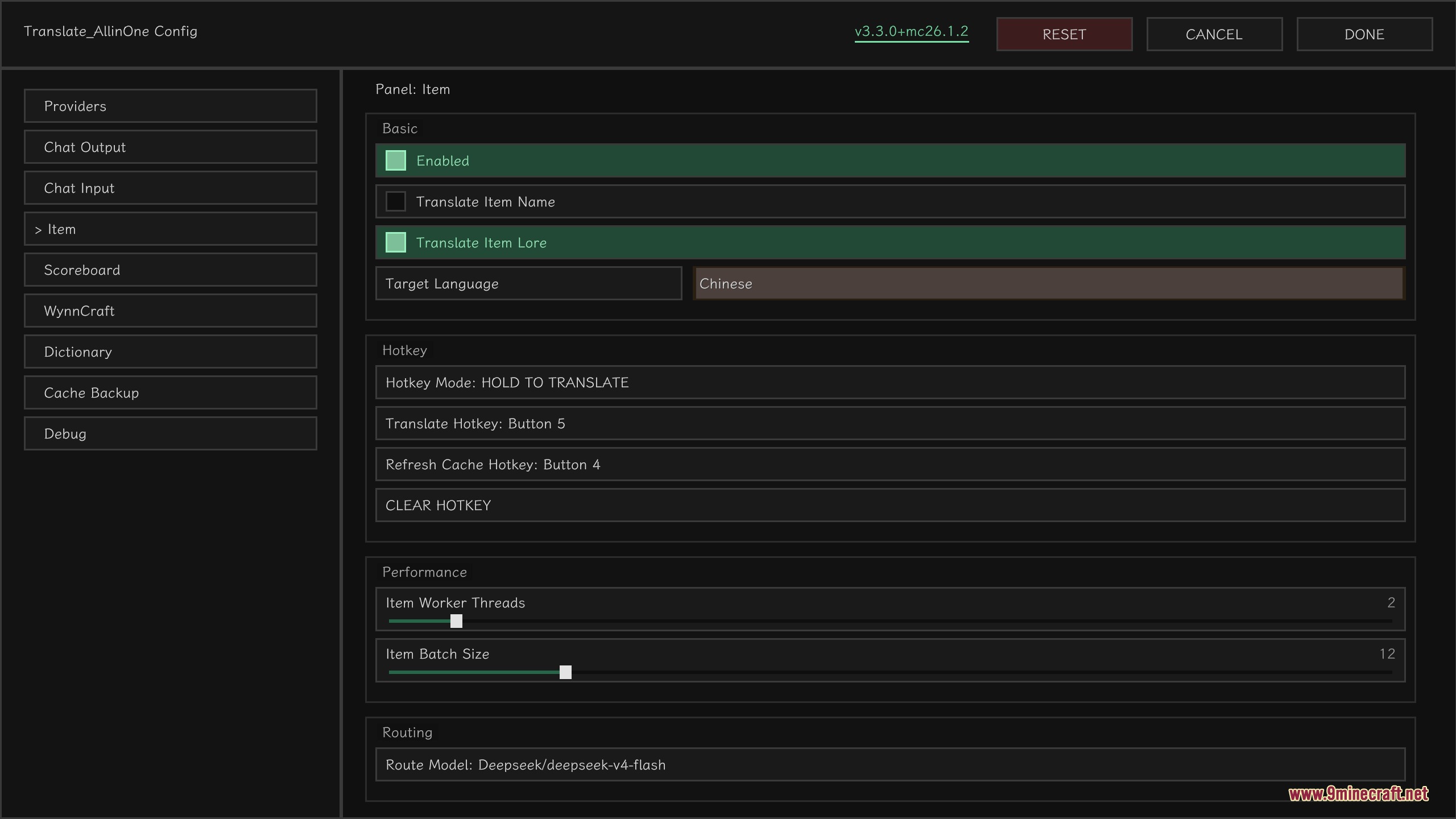
Task: Open the Debug panel
Action: pyautogui.click(x=170, y=433)
